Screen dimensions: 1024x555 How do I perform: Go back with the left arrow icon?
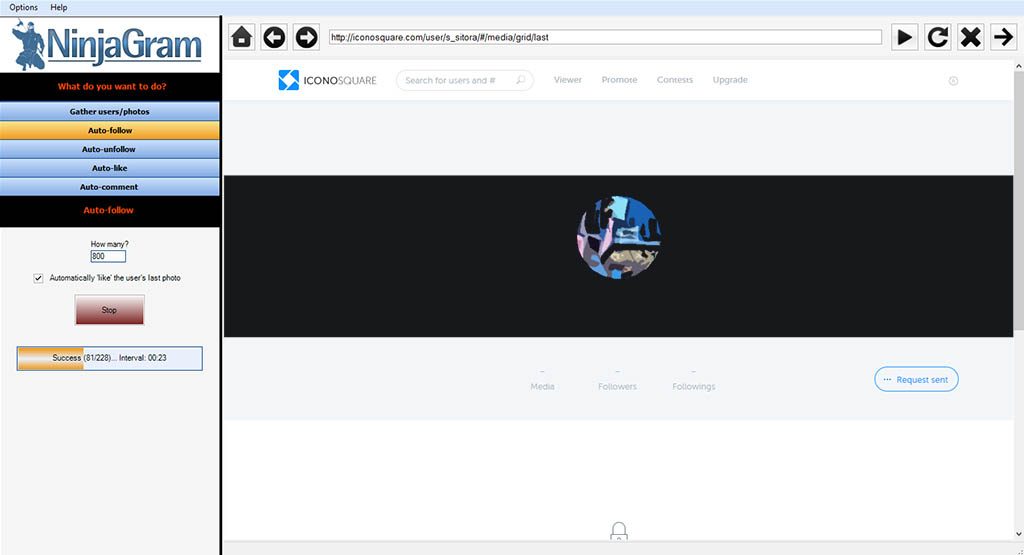[x=274, y=38]
